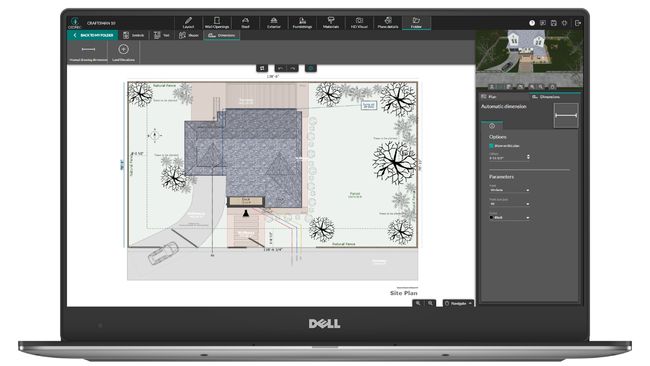Select the Roof tab
Viewport: 650px width, 366px height.
[245, 23]
